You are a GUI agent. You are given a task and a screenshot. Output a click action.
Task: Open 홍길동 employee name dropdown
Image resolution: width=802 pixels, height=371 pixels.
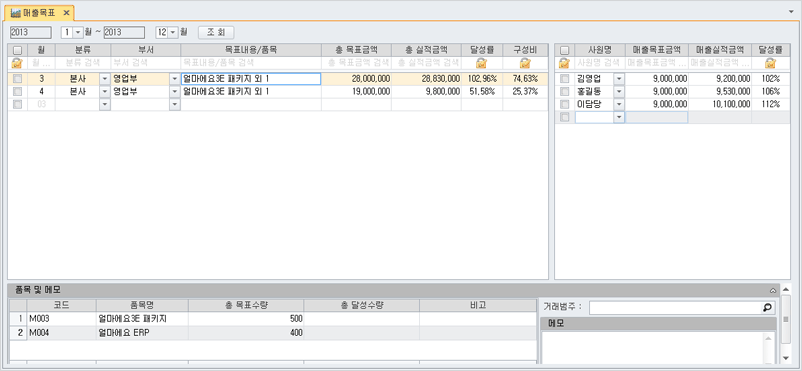coord(619,92)
